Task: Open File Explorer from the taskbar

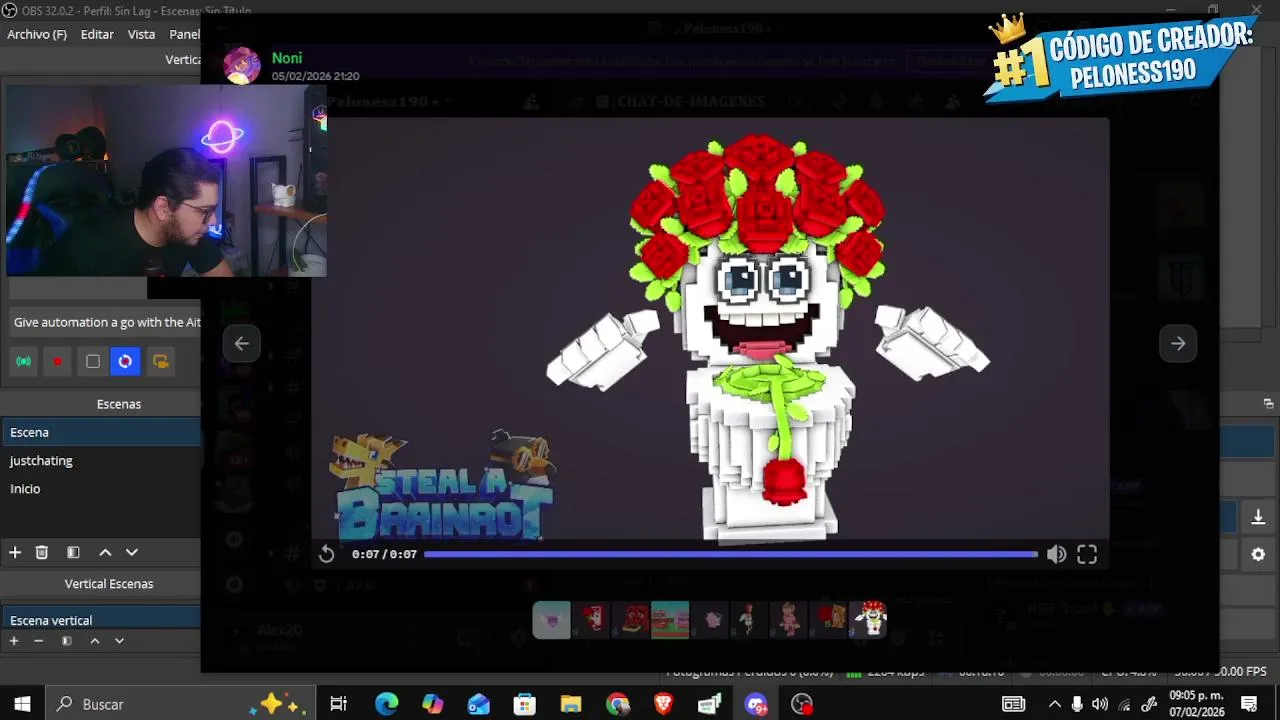Action: (x=571, y=704)
